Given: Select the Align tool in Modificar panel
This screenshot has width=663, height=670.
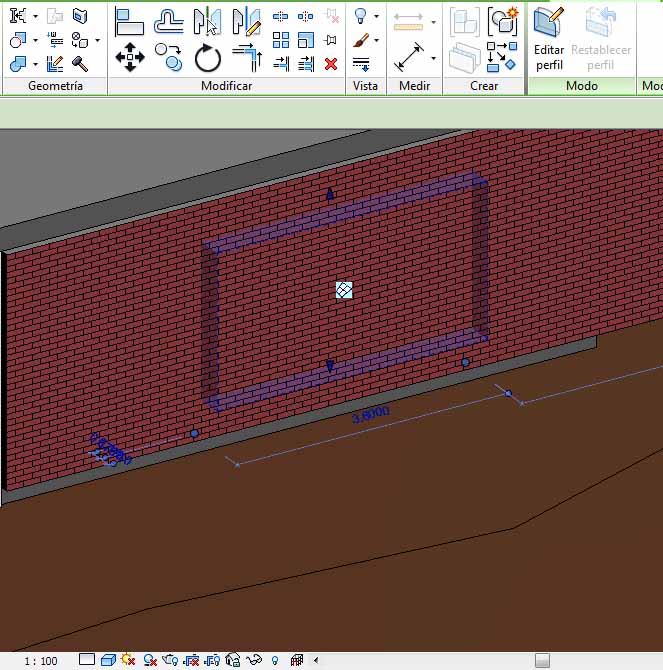Looking at the screenshot, I should (129, 19).
